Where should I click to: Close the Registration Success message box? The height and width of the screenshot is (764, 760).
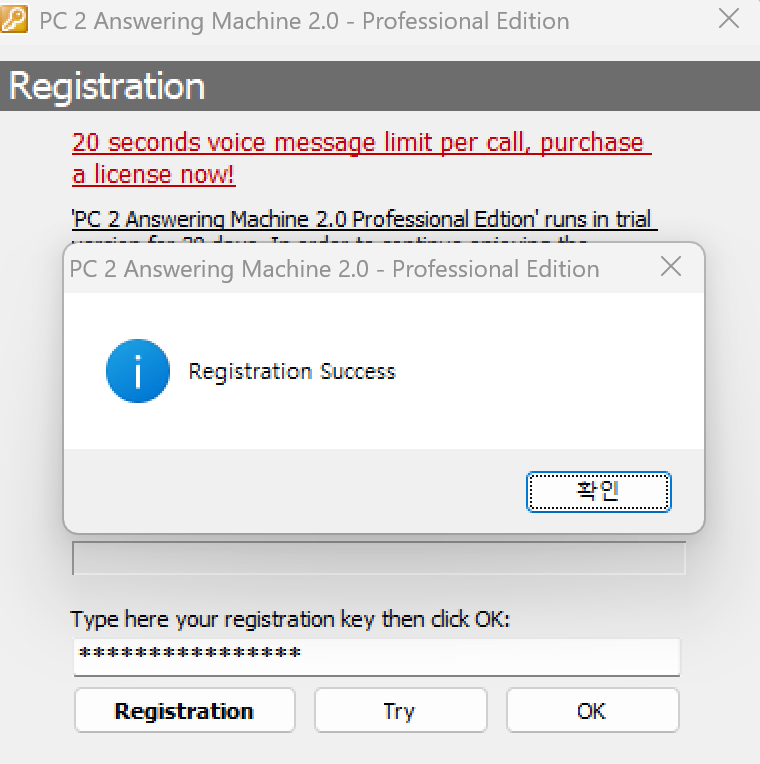671,267
